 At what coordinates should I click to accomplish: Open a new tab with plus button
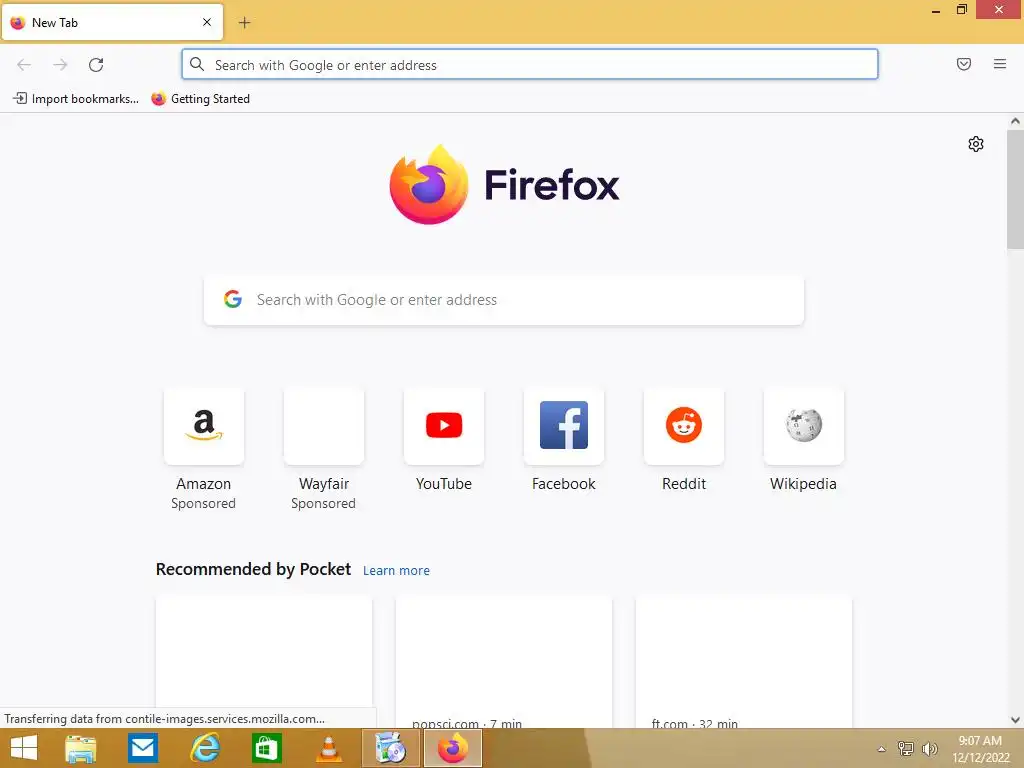pyautogui.click(x=244, y=23)
